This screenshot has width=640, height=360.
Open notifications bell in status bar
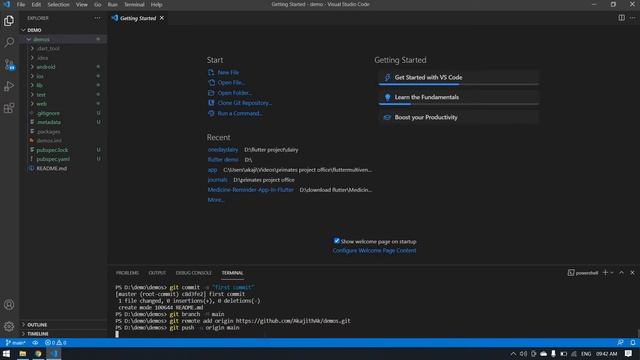tap(633, 342)
